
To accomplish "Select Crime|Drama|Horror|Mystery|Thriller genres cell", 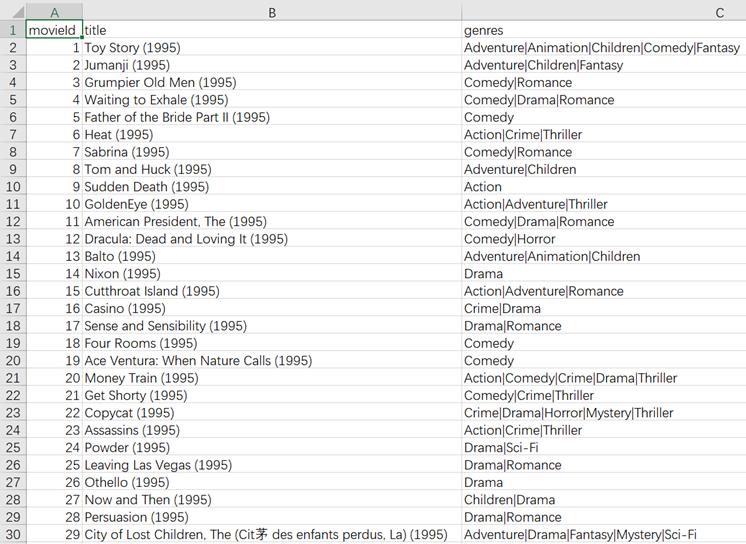I will [x=604, y=413].
